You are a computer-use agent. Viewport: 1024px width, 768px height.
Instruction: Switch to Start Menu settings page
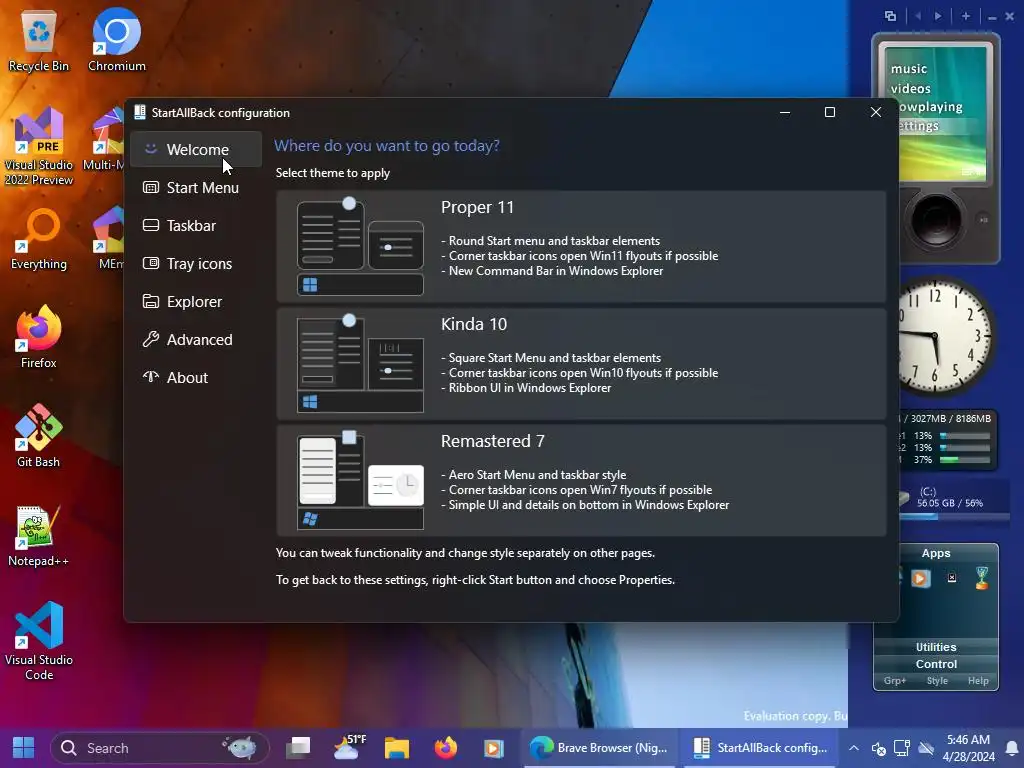[195, 187]
